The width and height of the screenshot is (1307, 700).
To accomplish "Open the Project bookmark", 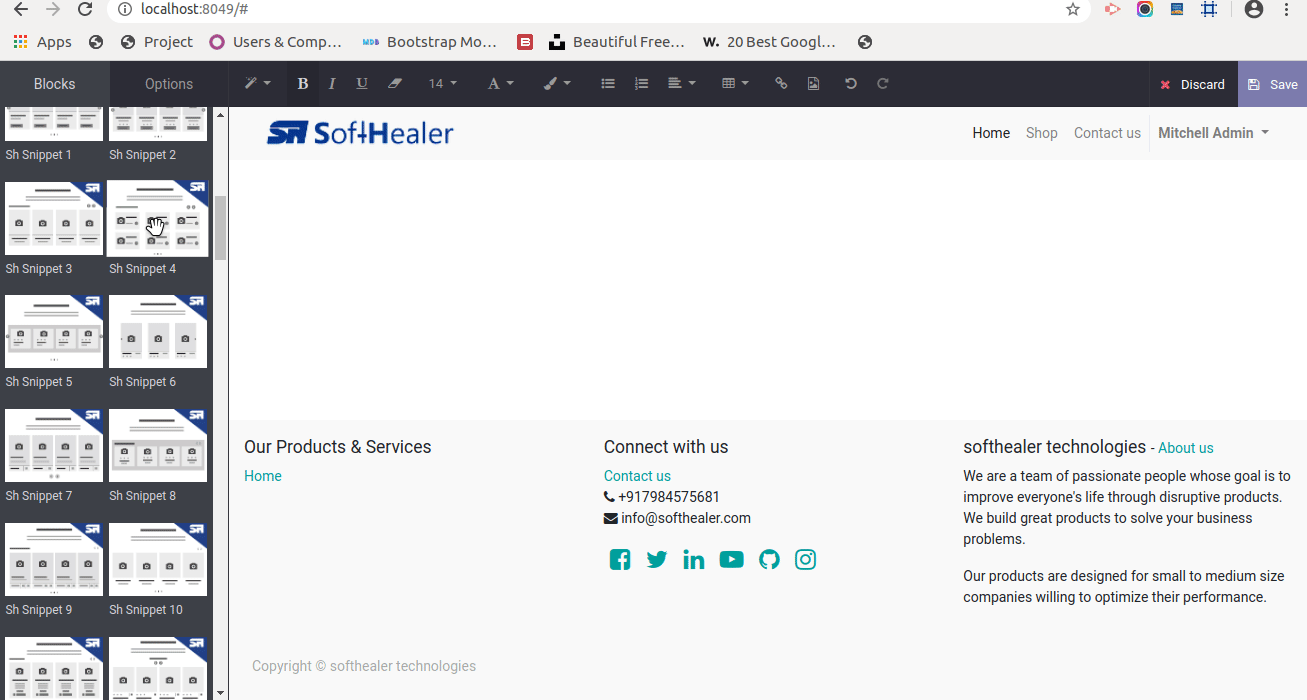I will point(156,42).
